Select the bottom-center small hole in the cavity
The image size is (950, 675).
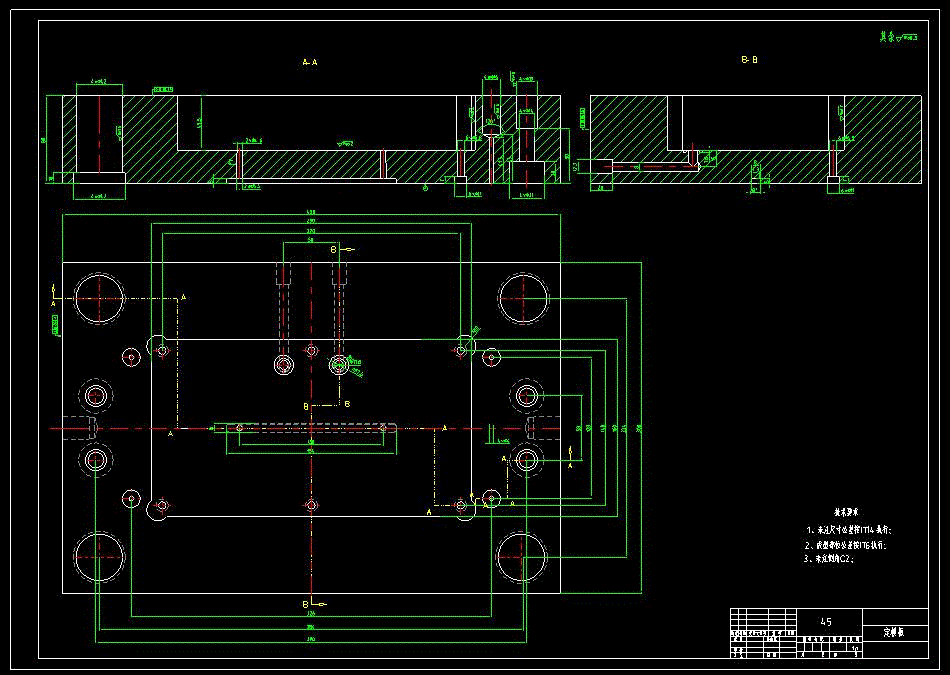[311, 505]
